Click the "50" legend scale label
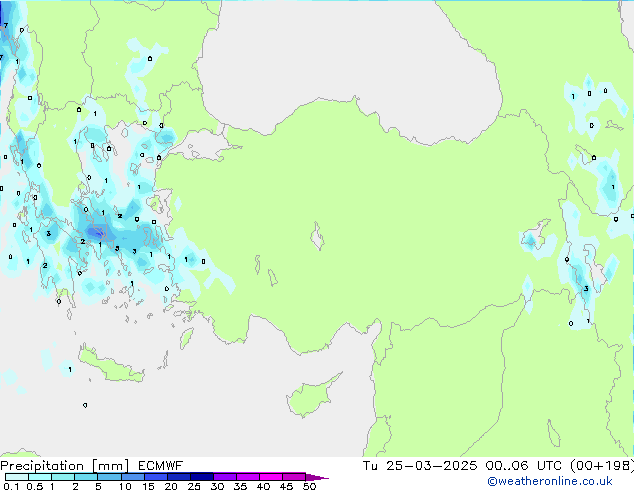Screen dimensions: 634x490 (309, 486)
